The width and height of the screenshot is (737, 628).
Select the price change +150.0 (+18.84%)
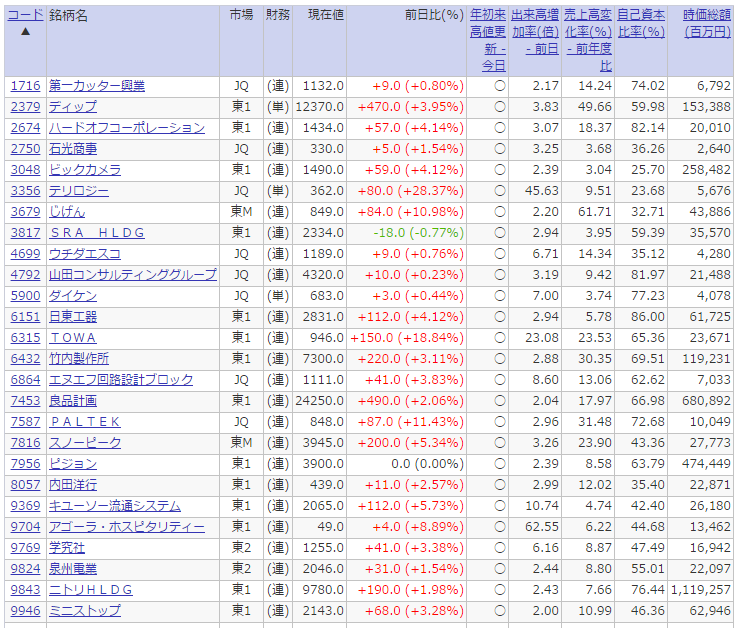pos(407,338)
